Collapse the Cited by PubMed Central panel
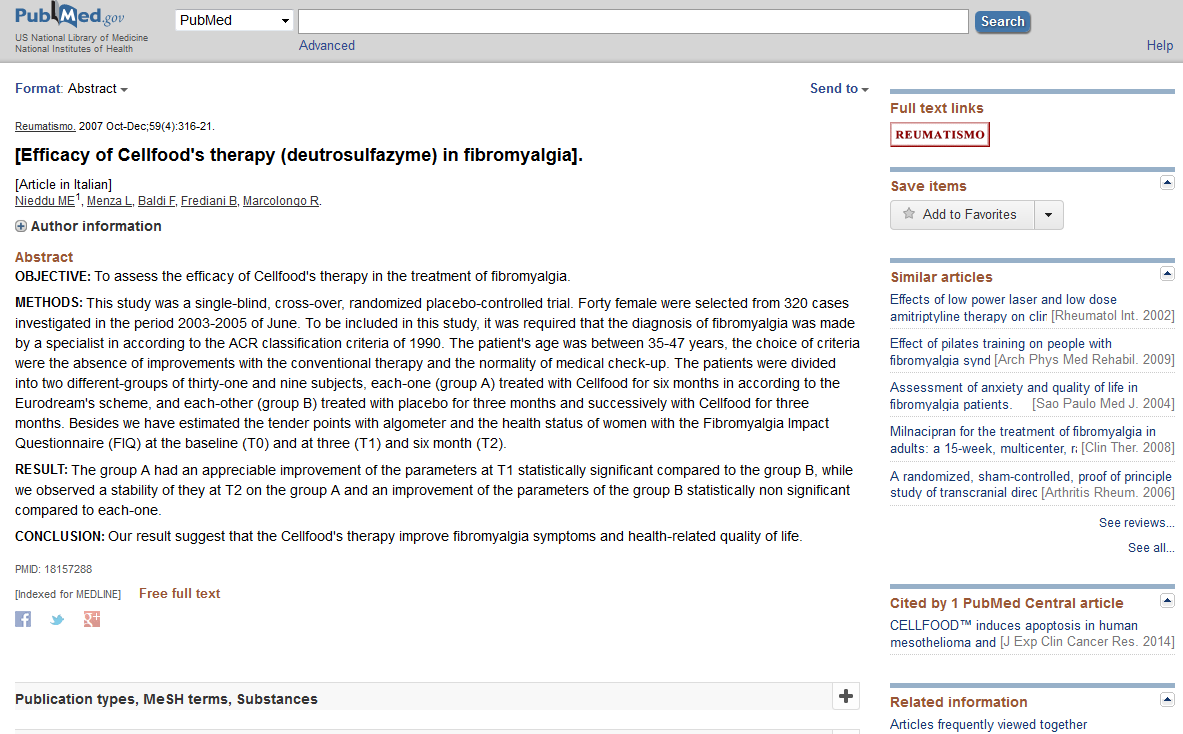Screen dimensions: 1183x734 pyautogui.click(x=1167, y=600)
